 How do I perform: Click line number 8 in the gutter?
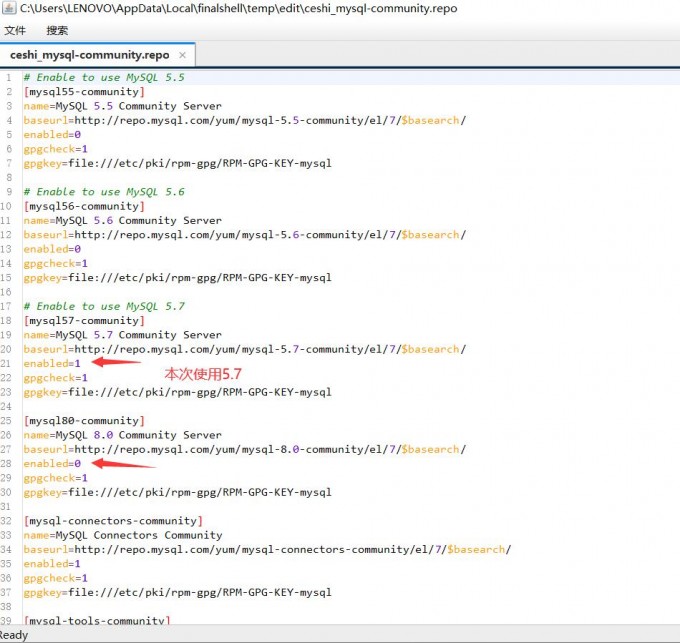coord(9,178)
